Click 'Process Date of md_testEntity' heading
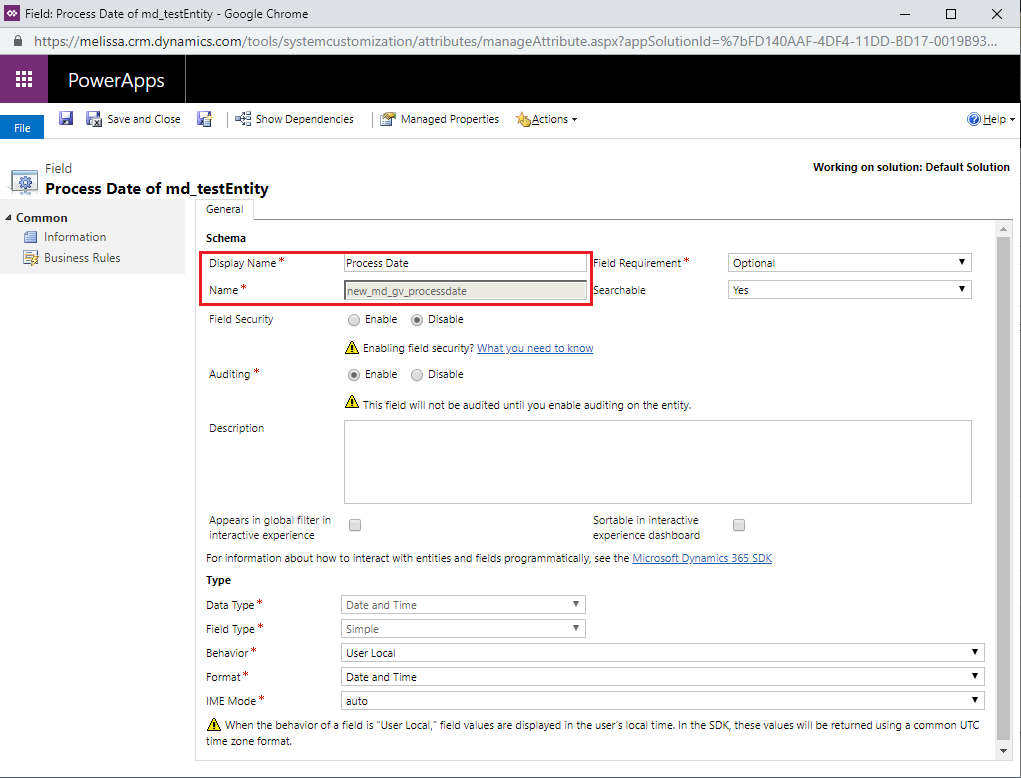The image size is (1021, 778). click(x=157, y=189)
